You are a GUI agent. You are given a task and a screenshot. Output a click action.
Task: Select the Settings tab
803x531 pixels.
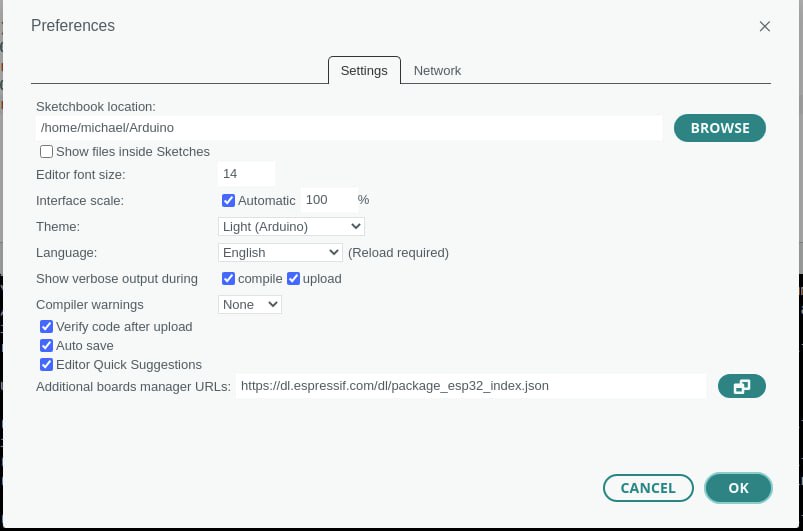pos(364,71)
